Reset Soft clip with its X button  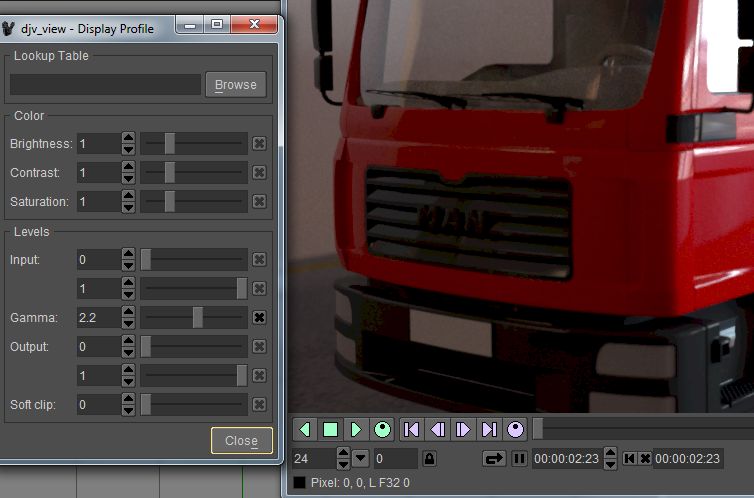tap(259, 405)
